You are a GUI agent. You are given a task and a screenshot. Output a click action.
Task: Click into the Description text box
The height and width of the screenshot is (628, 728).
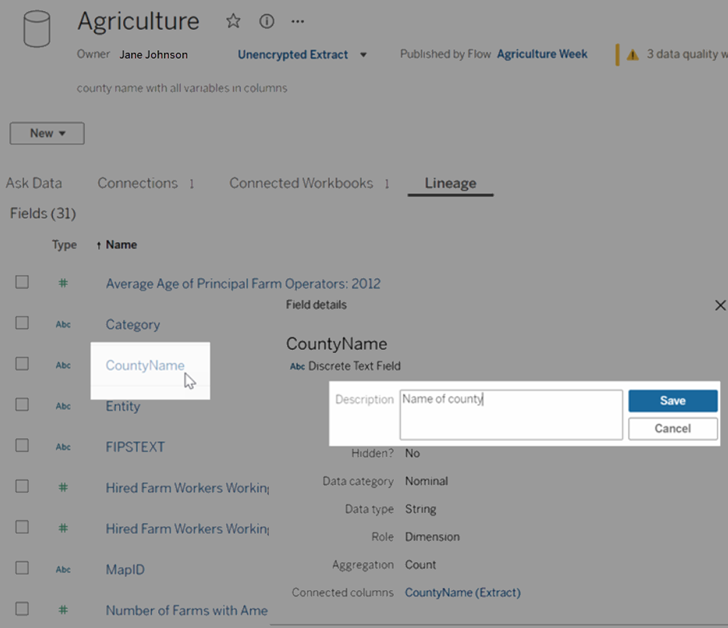coord(511,415)
